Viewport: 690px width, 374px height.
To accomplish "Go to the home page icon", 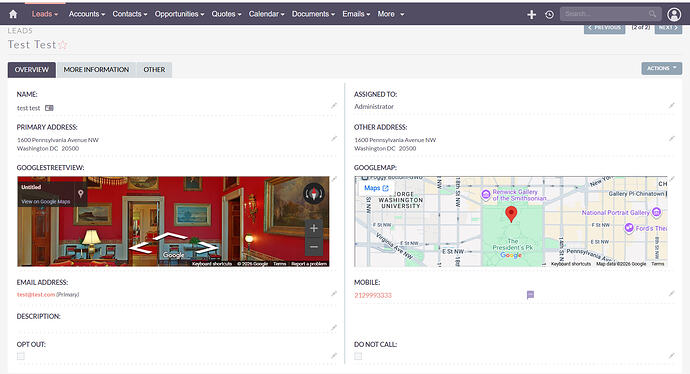I will (13, 14).
